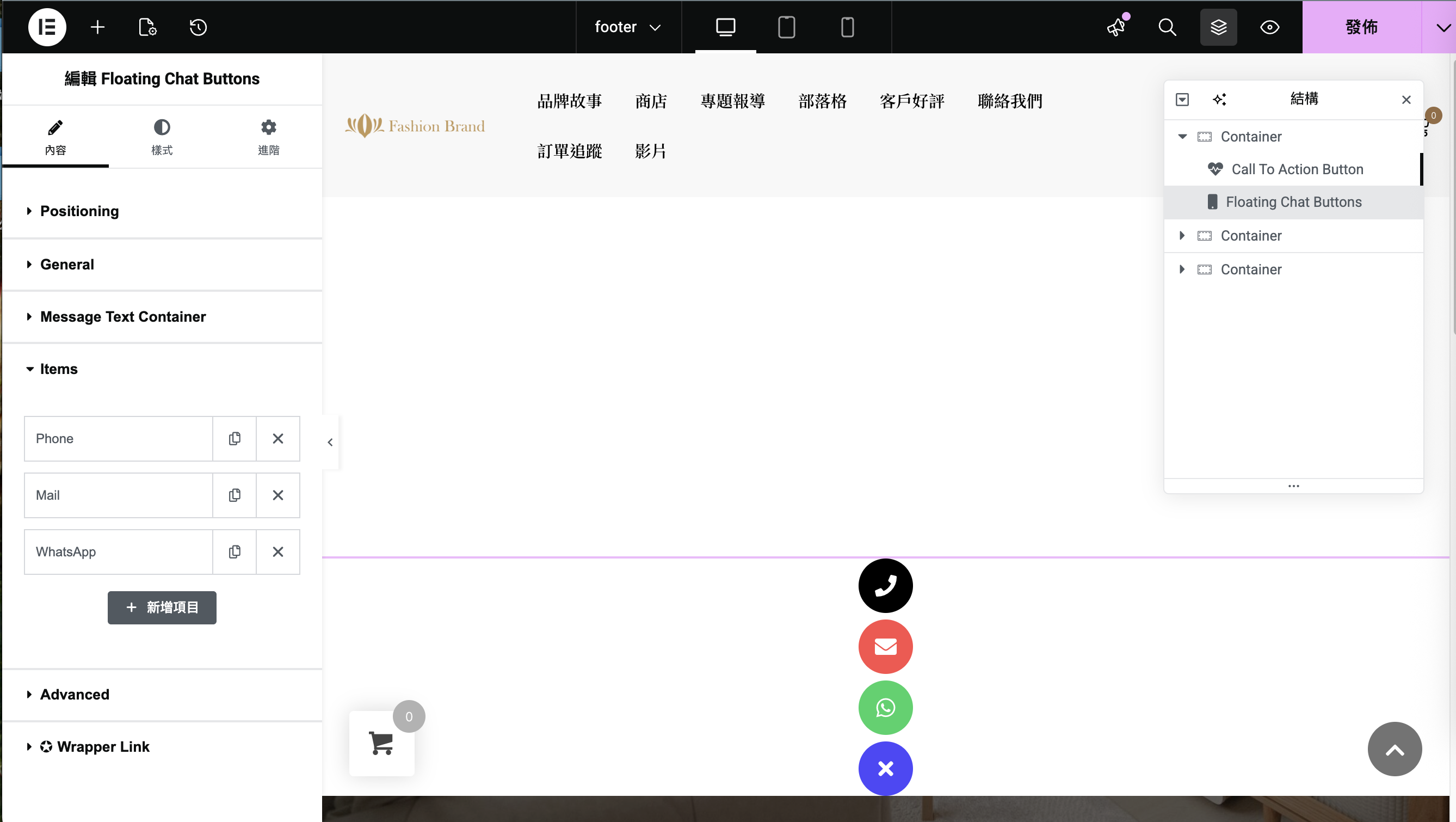Remove the WhatsApp item
Viewport: 1456px width, 822px height.
(x=277, y=552)
